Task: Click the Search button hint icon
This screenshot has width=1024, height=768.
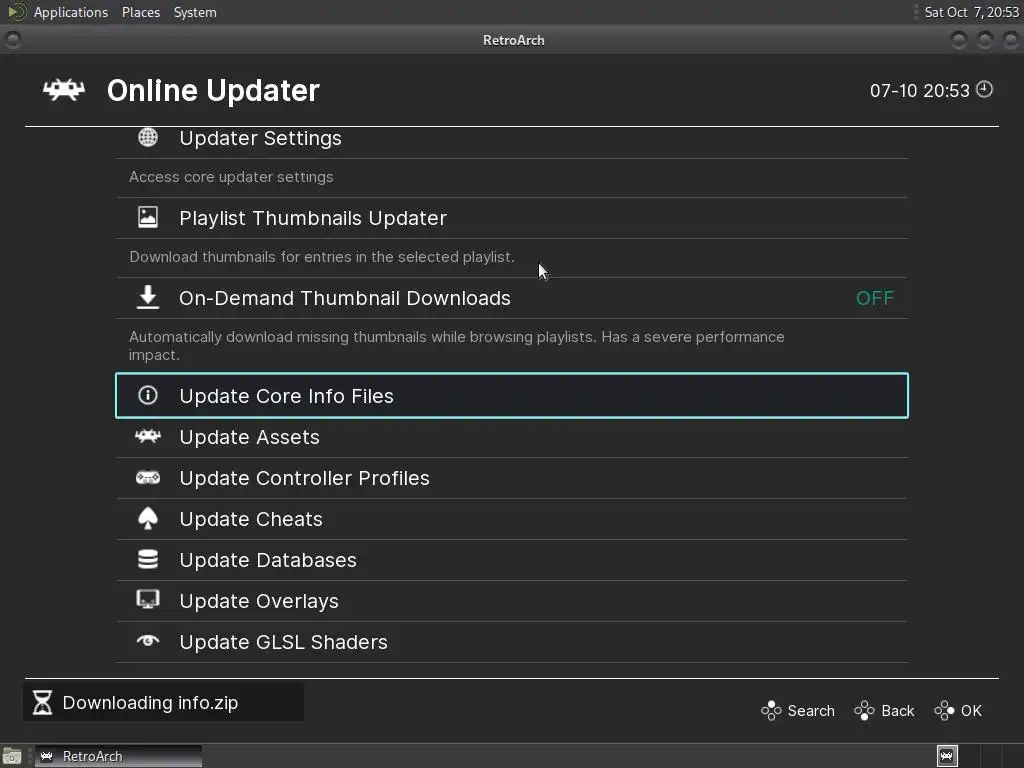Action: tap(771, 711)
